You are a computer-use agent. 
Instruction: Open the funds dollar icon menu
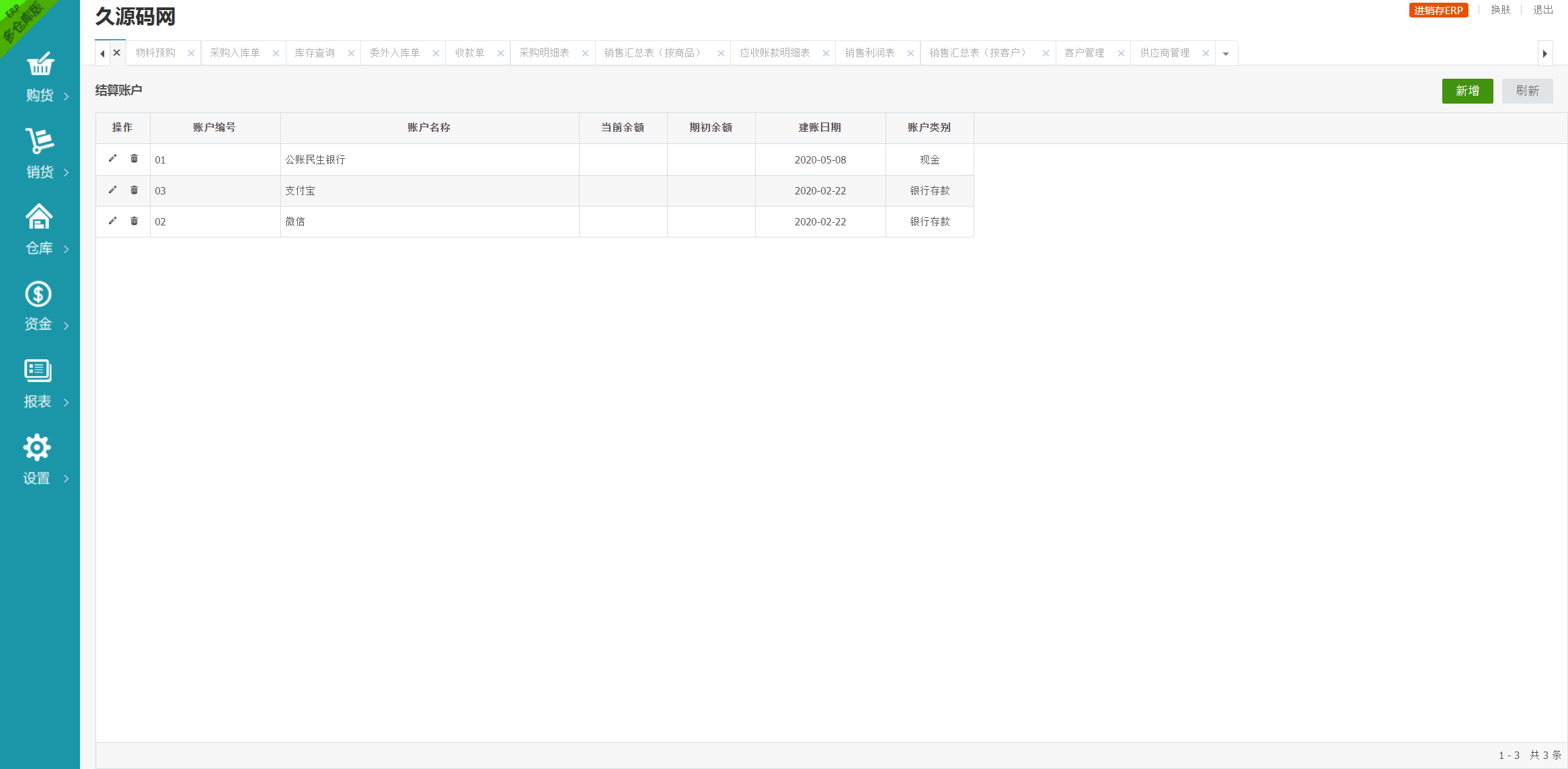[x=38, y=294]
